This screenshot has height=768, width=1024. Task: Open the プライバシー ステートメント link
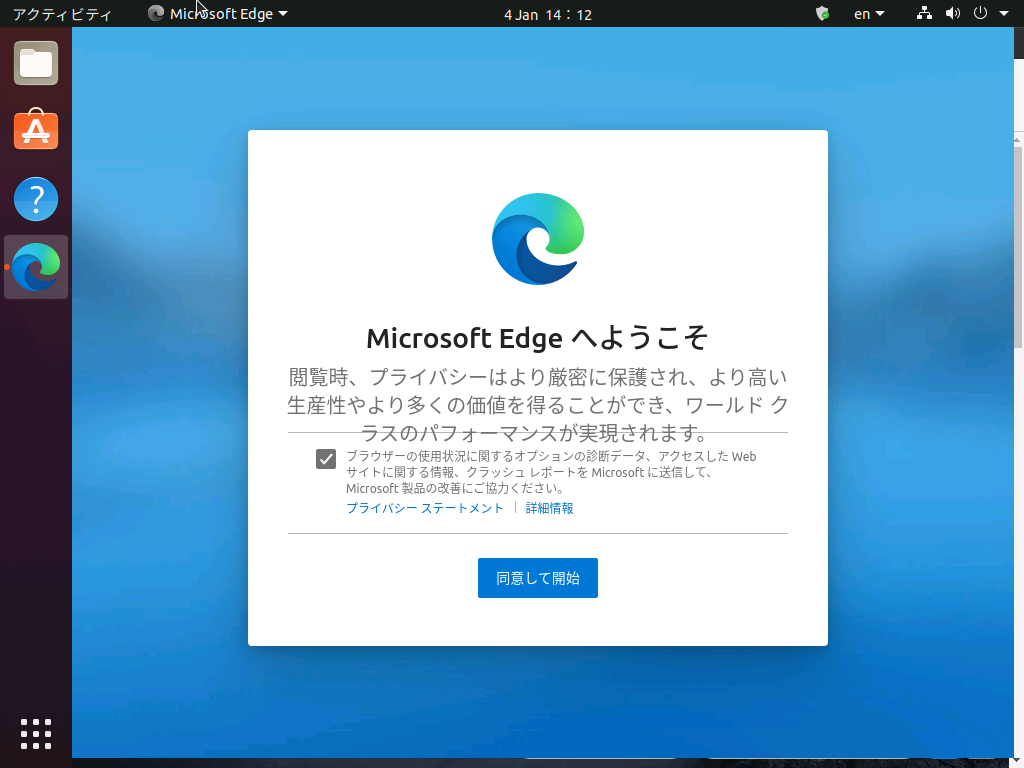tap(424, 508)
